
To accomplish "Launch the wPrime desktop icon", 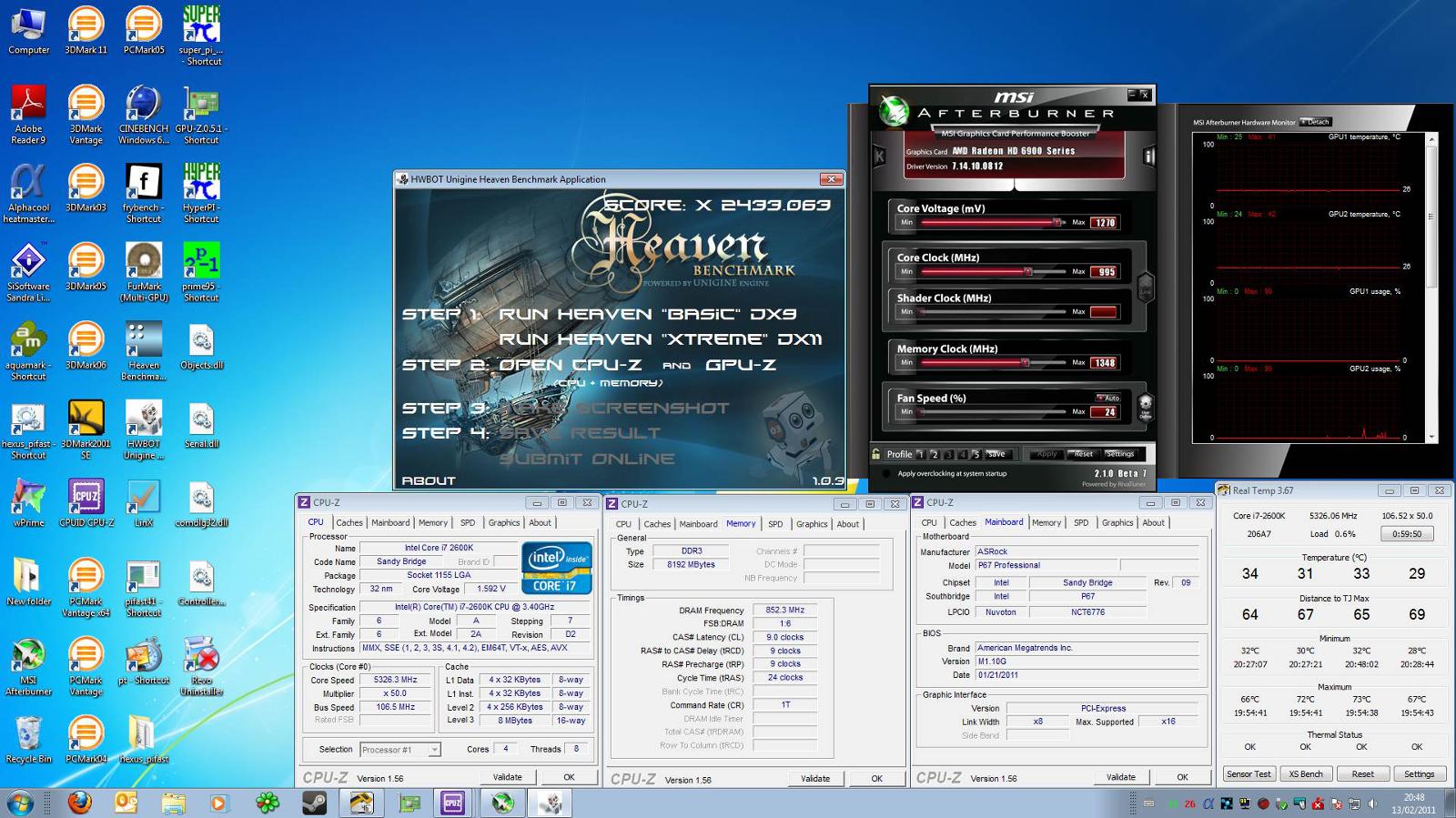I will coord(28,503).
